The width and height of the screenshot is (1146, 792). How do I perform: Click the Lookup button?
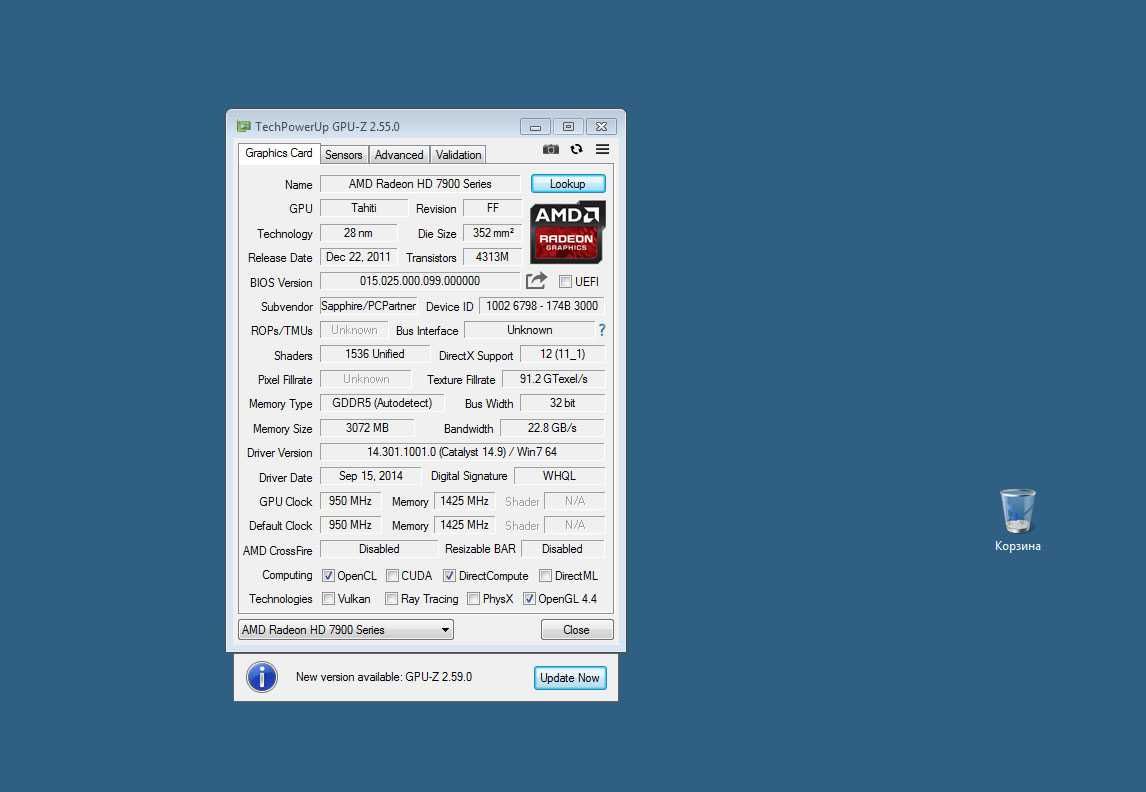click(568, 183)
